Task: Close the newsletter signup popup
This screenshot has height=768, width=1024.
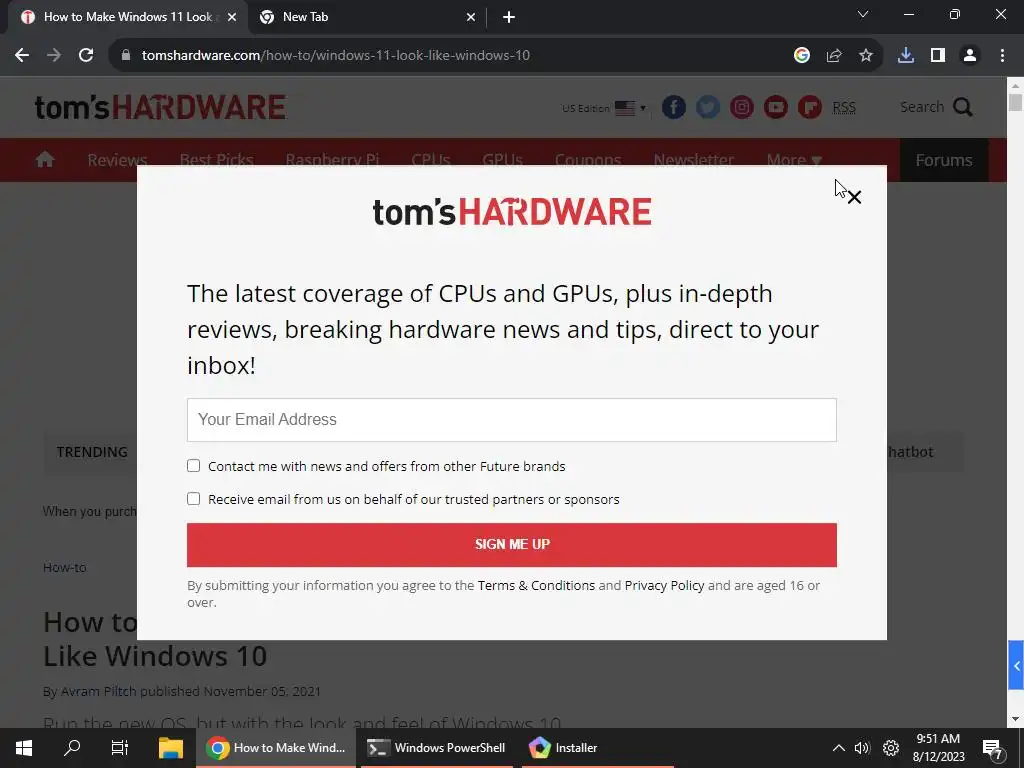Action: [854, 197]
